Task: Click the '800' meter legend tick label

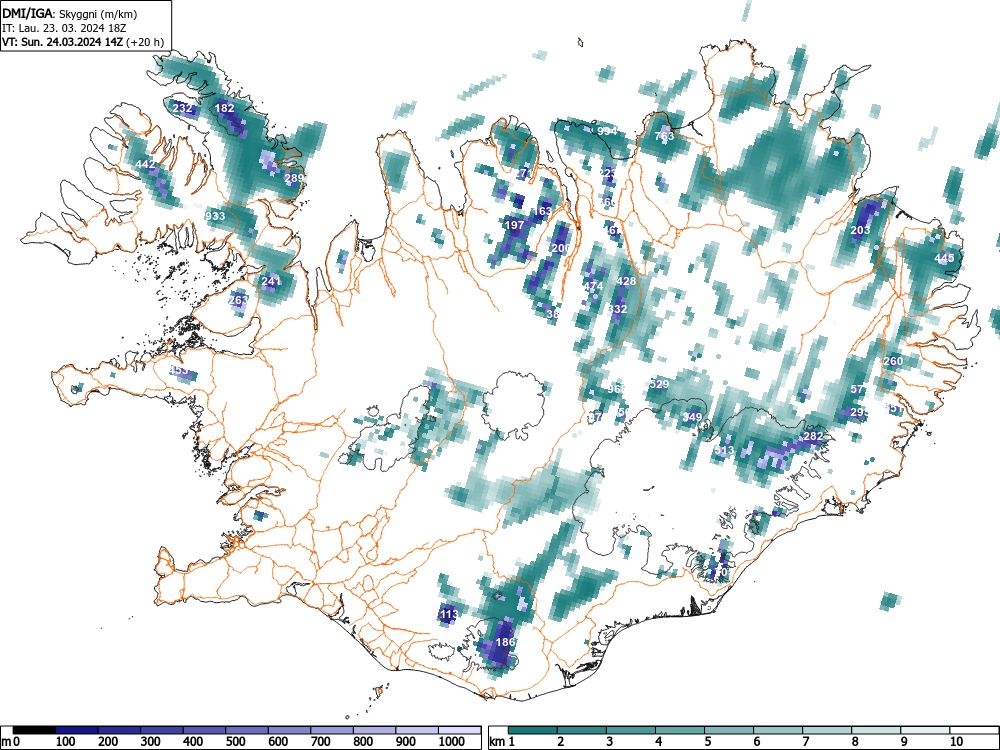Action: pos(363,742)
